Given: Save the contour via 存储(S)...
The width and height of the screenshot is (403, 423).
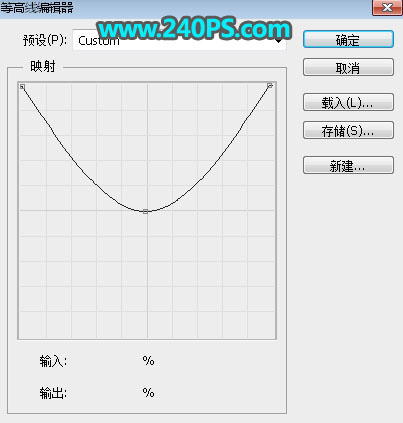Looking at the screenshot, I should point(348,130).
